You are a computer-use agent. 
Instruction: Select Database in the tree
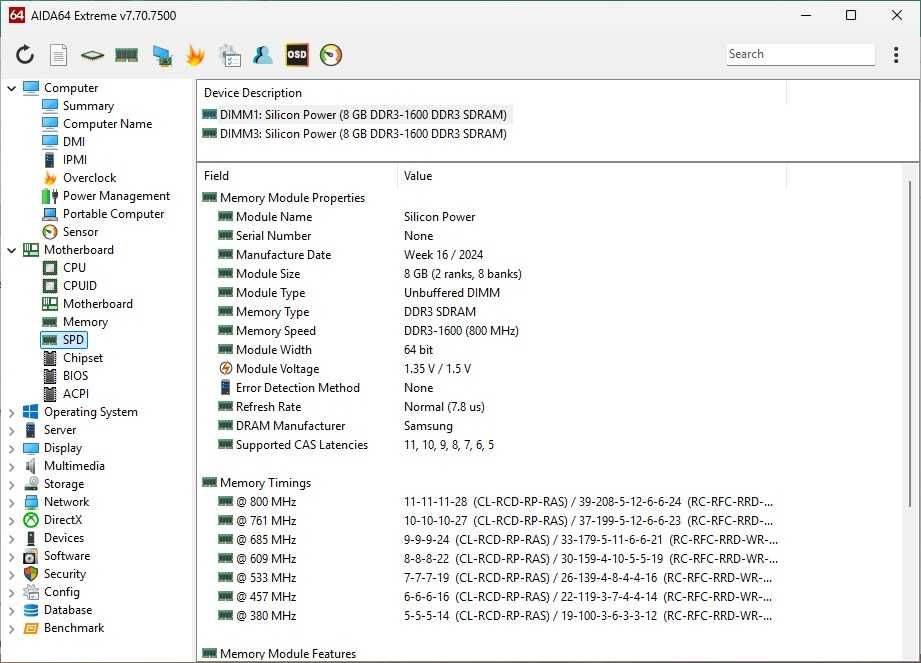pyautogui.click(x=68, y=610)
